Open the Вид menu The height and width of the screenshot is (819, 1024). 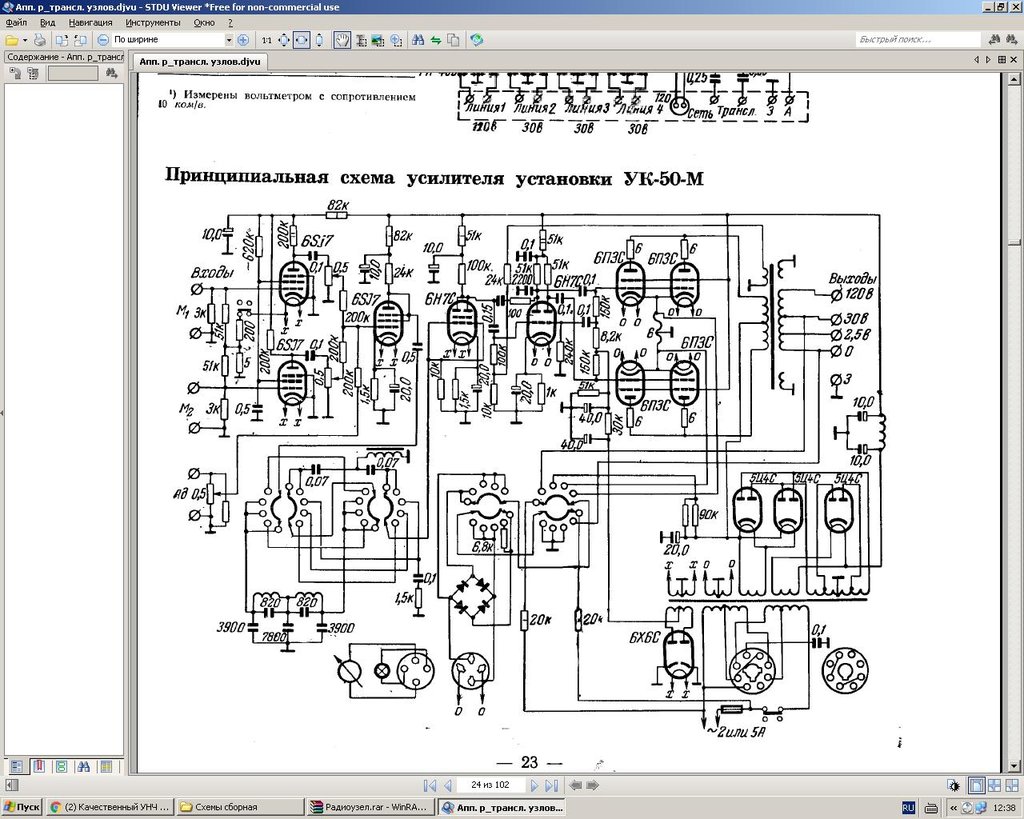48,22
